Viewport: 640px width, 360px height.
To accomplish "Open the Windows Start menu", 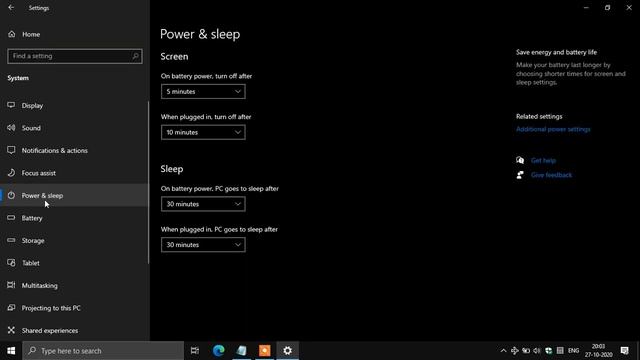I will coord(11,351).
